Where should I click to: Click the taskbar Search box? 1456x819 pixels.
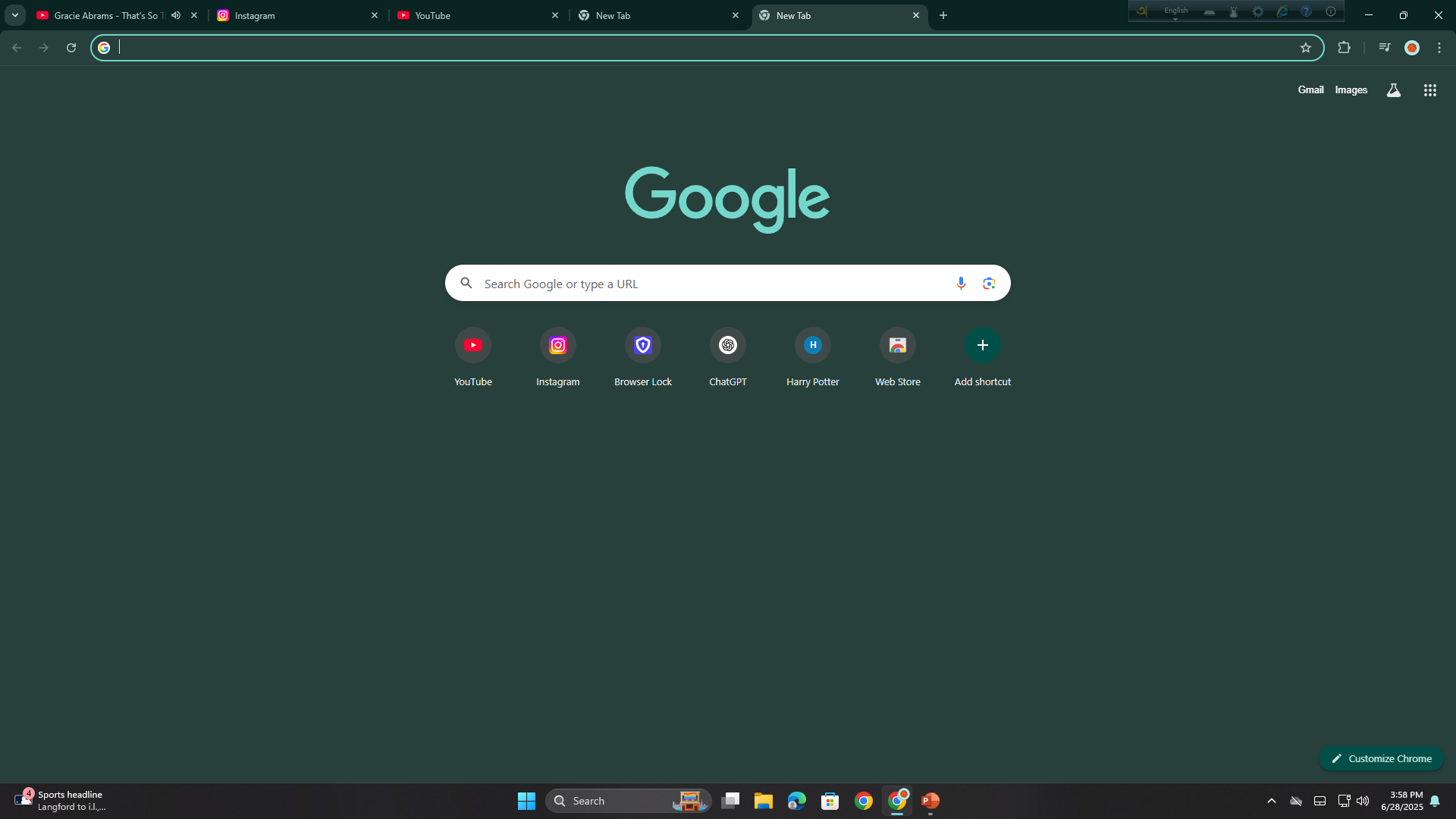(x=628, y=801)
